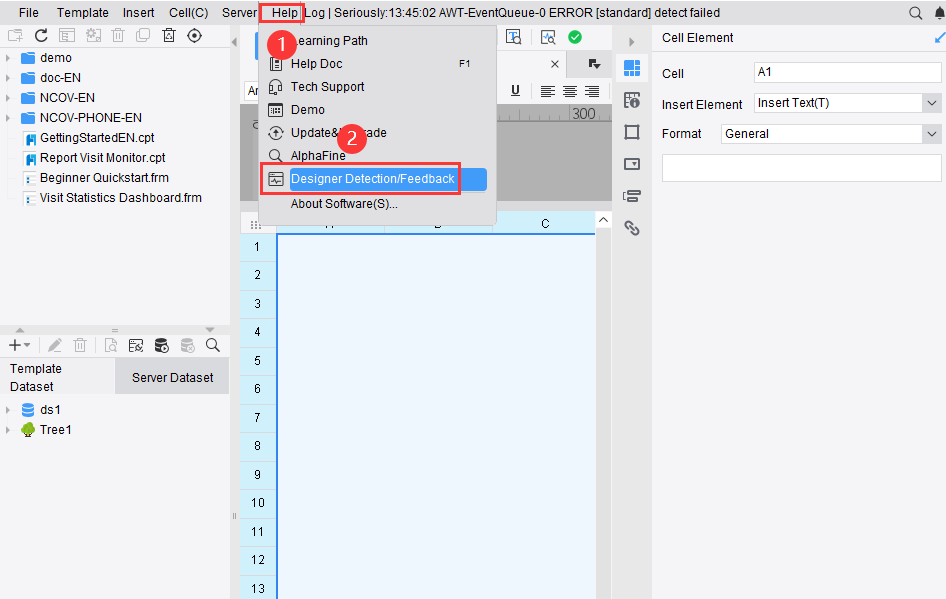Open the tab list dropdown arrow icon
The width and height of the screenshot is (946, 599).
(594, 64)
